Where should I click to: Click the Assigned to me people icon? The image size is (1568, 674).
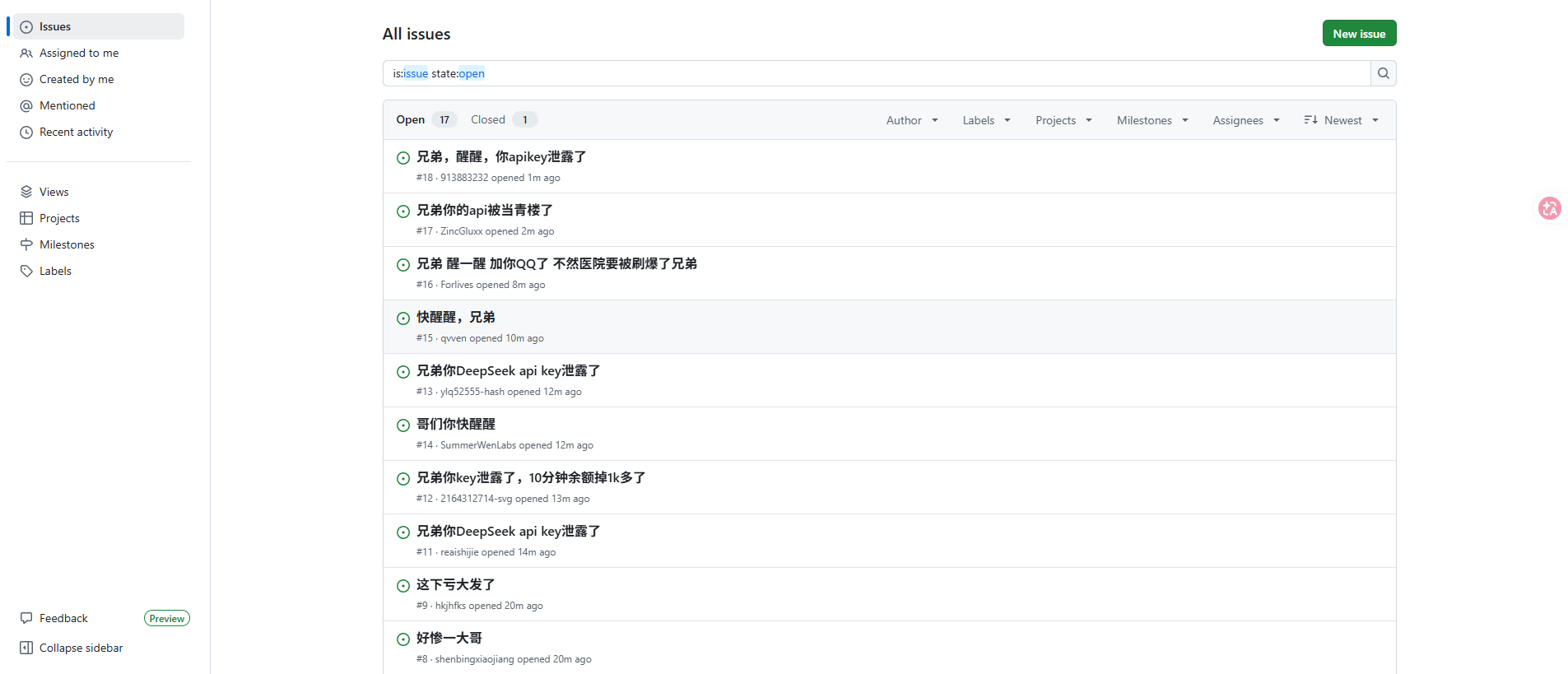click(x=26, y=53)
